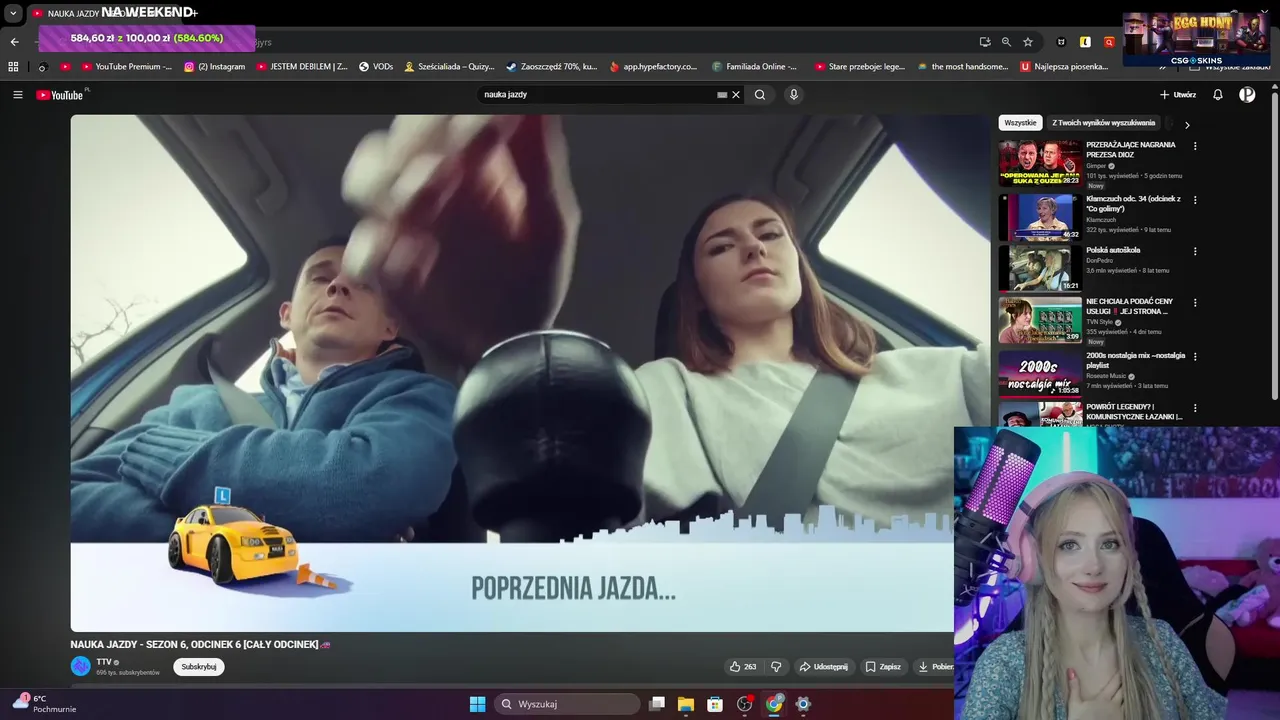
Task: Select the NAUKA JAZDY browser tab
Action: [x=110, y=13]
